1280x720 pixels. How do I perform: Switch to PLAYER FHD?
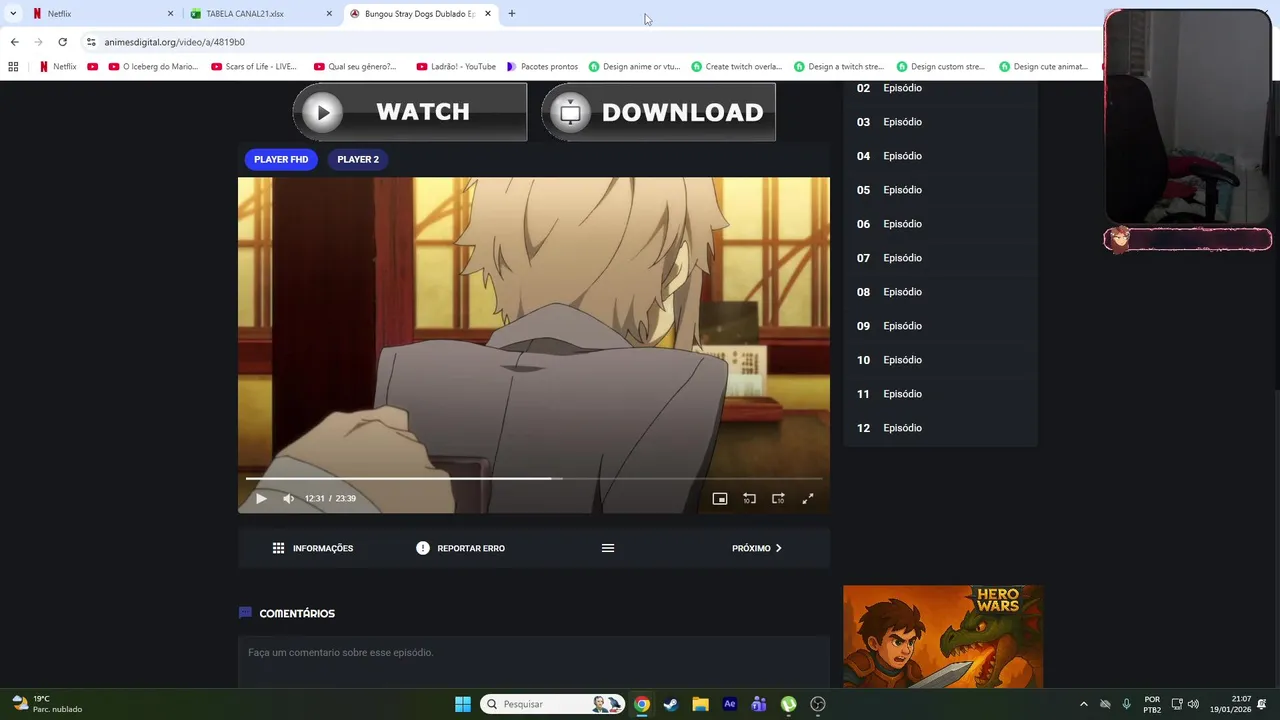point(281,159)
